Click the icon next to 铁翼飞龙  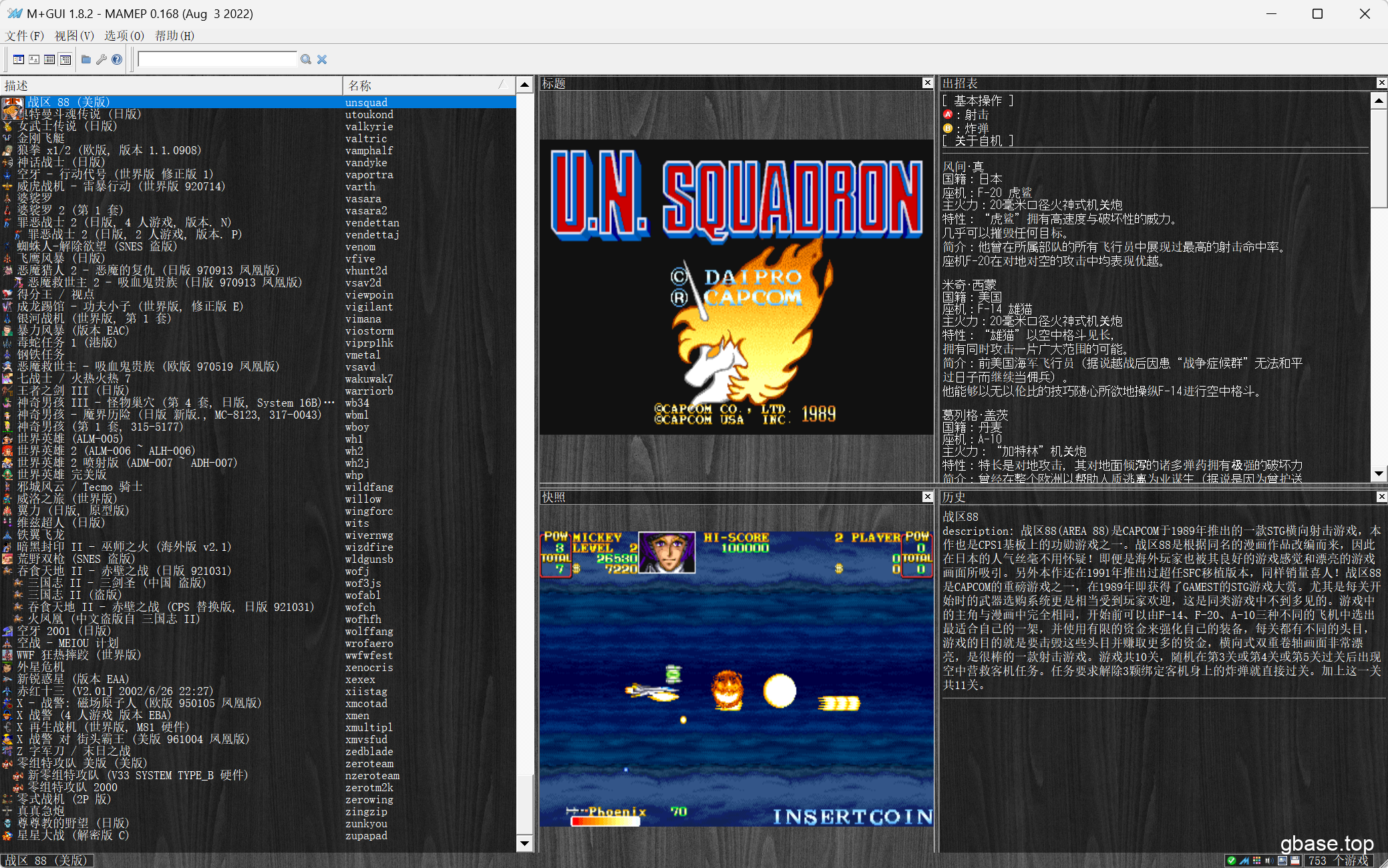tap(8, 535)
